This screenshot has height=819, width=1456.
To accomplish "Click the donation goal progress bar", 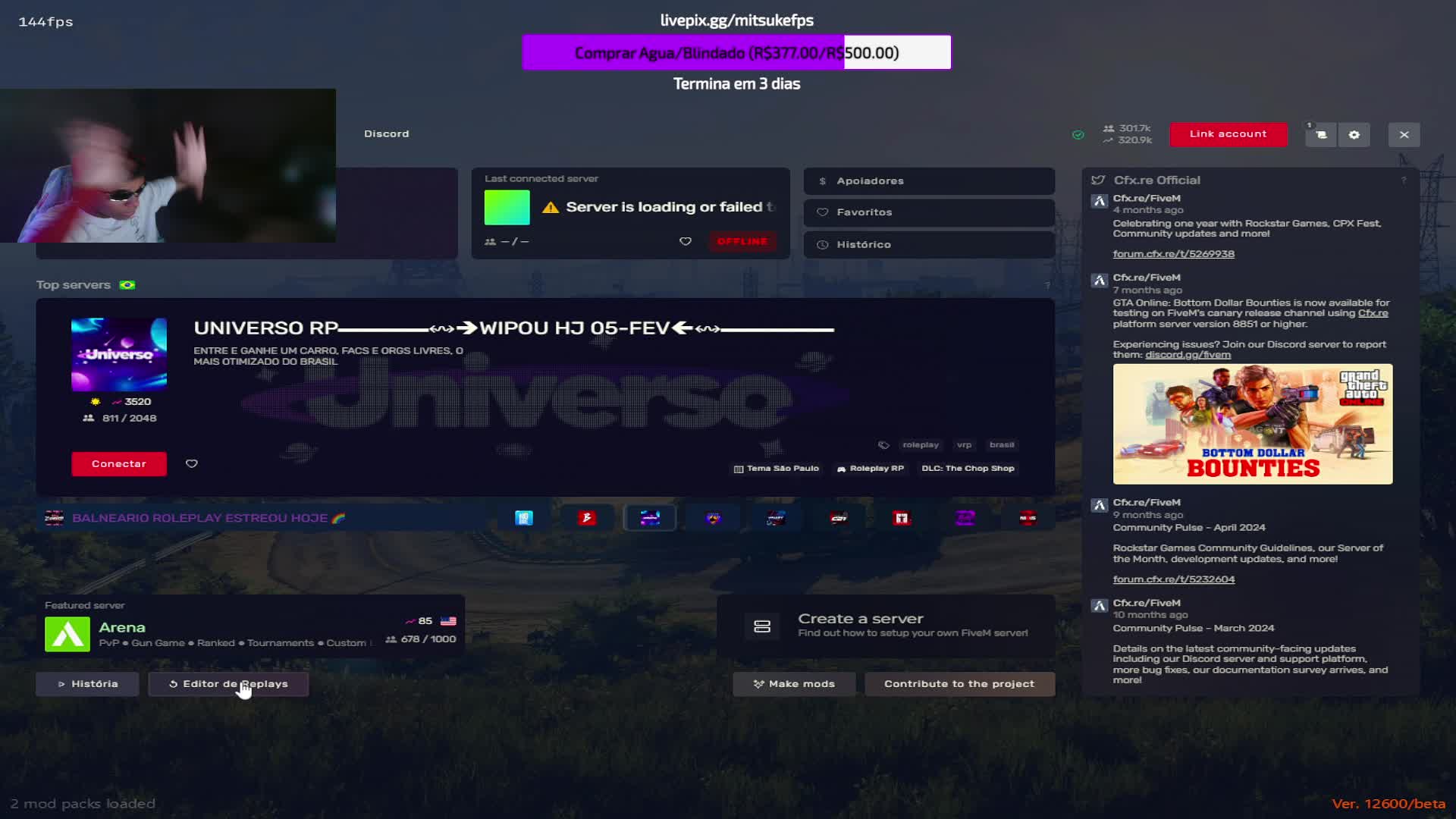I will [x=736, y=53].
